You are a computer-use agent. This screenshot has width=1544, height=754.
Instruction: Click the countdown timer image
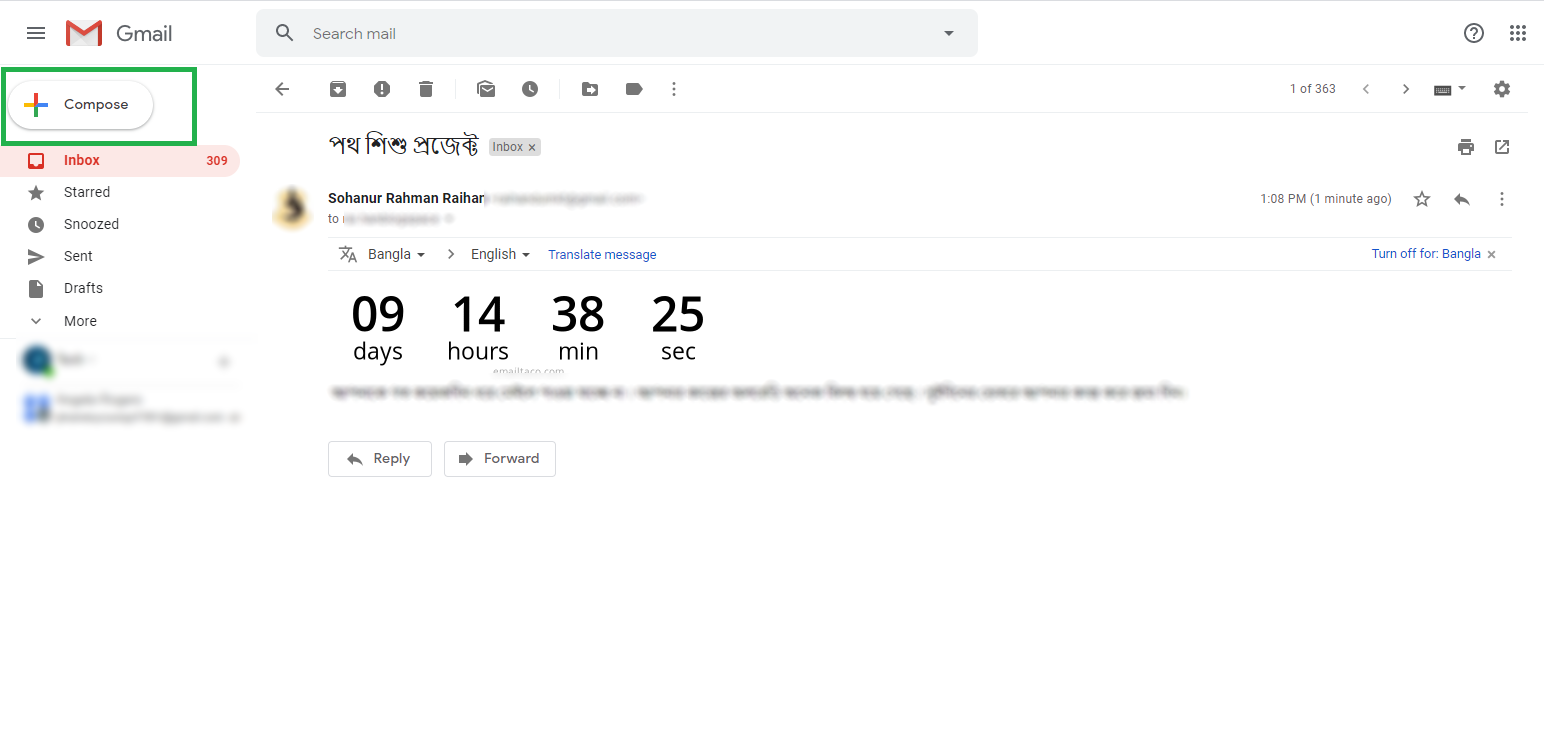529,330
